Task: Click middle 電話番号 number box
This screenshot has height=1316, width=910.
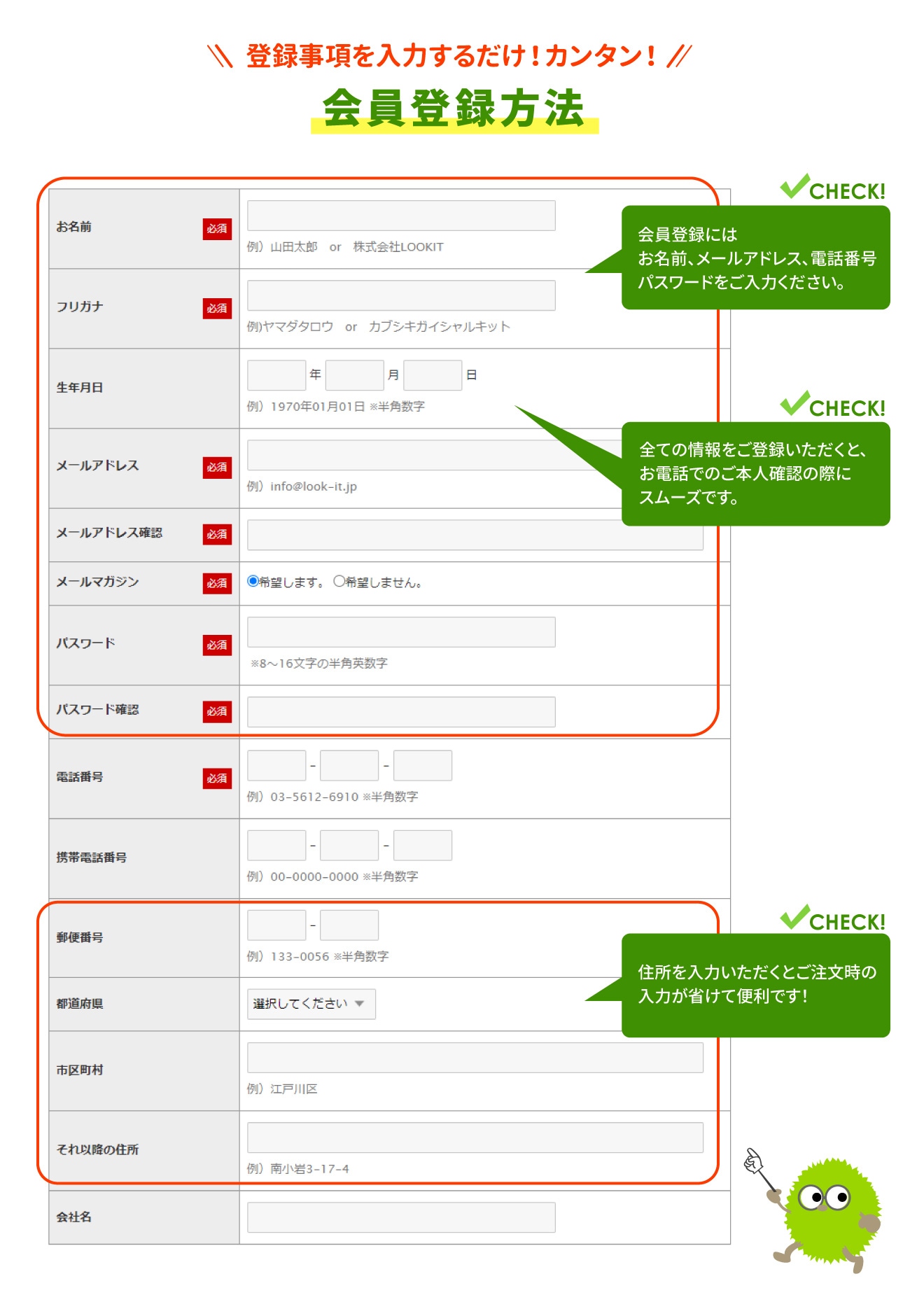Action: coord(349,765)
